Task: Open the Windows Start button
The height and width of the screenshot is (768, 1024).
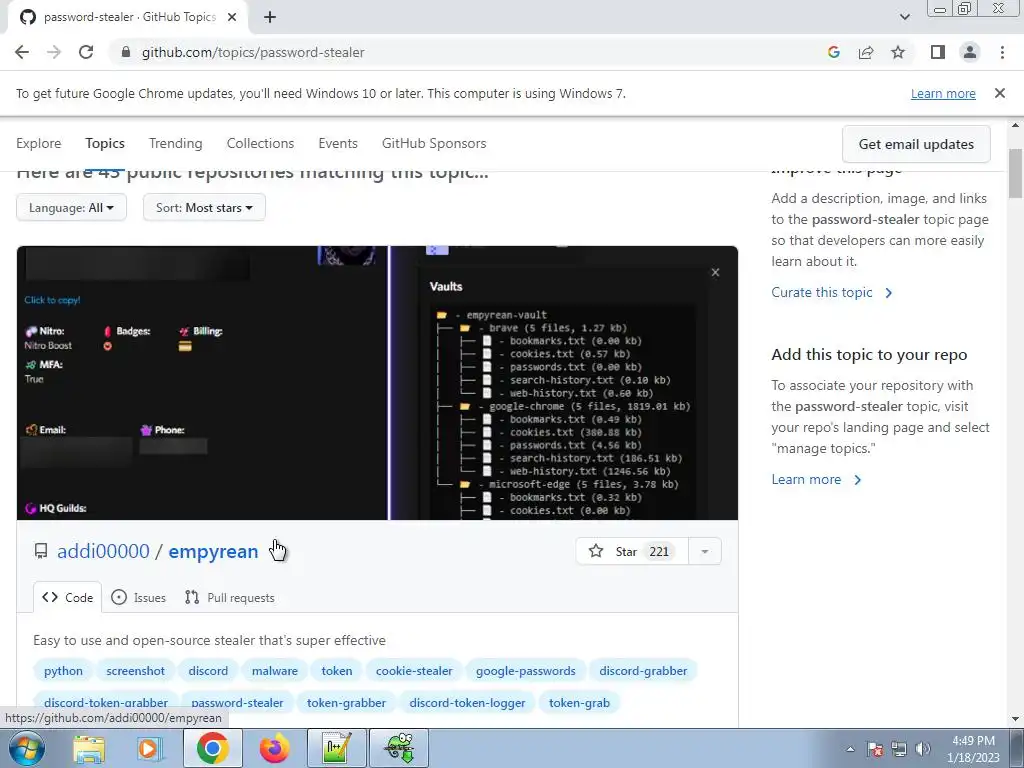Action: tap(25, 748)
